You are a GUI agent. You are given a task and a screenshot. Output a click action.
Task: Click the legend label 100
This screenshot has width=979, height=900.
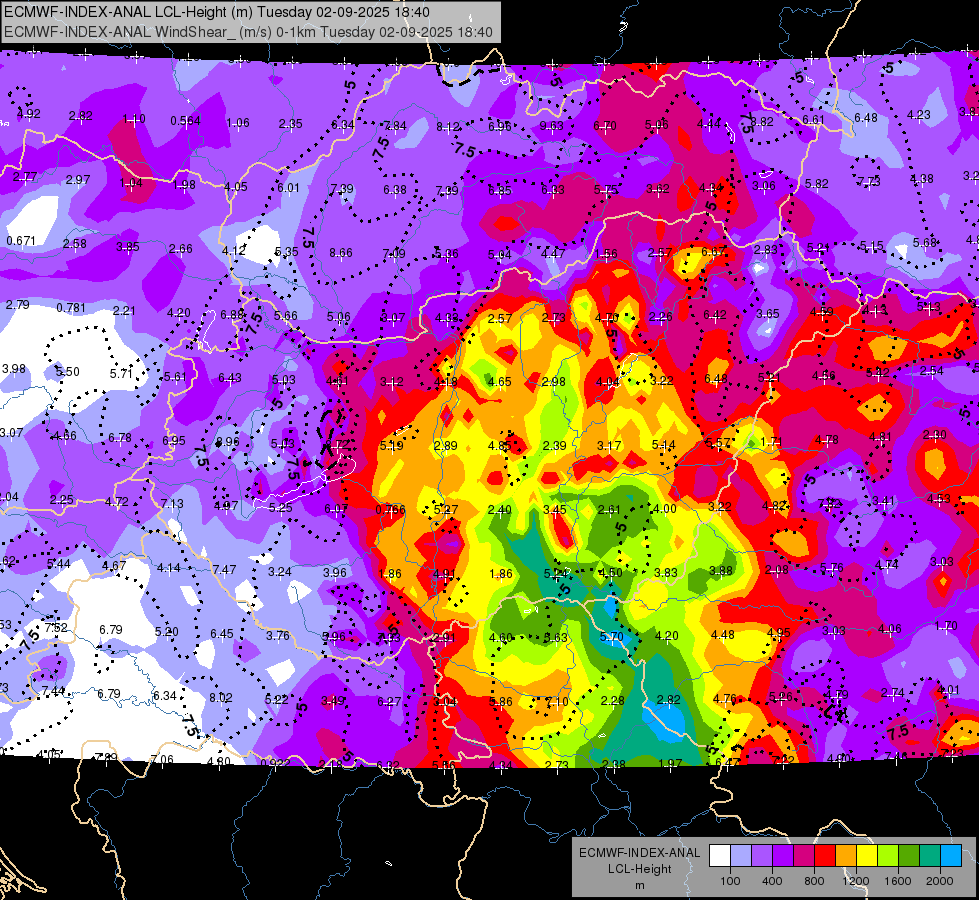point(730,881)
